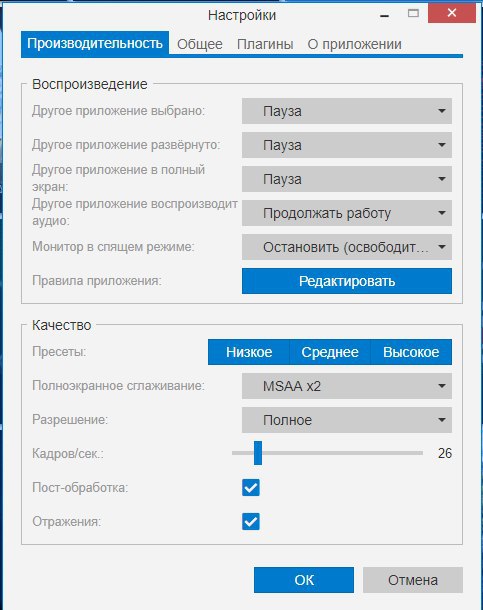The height and width of the screenshot is (610, 483).
Task: Uncheck the Отражения checkbox
Action: coord(251,521)
